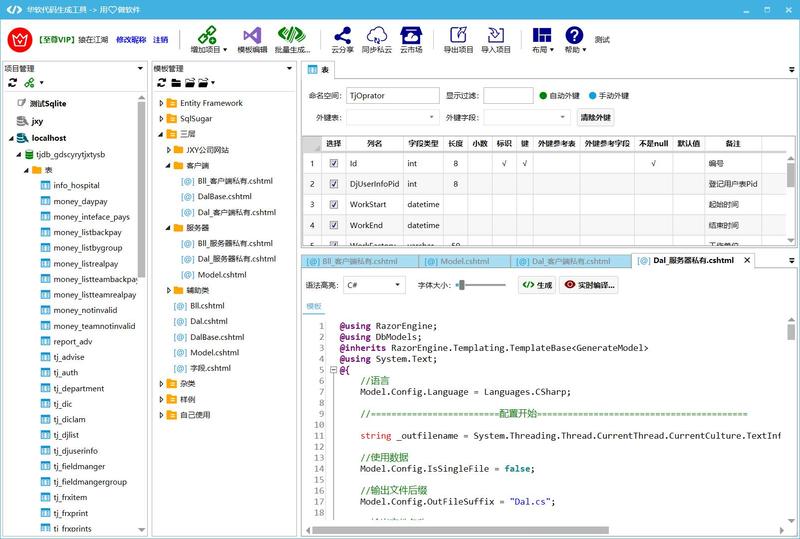Click the project tree vertical scrollbar
800x539 pixels.
click(141, 189)
